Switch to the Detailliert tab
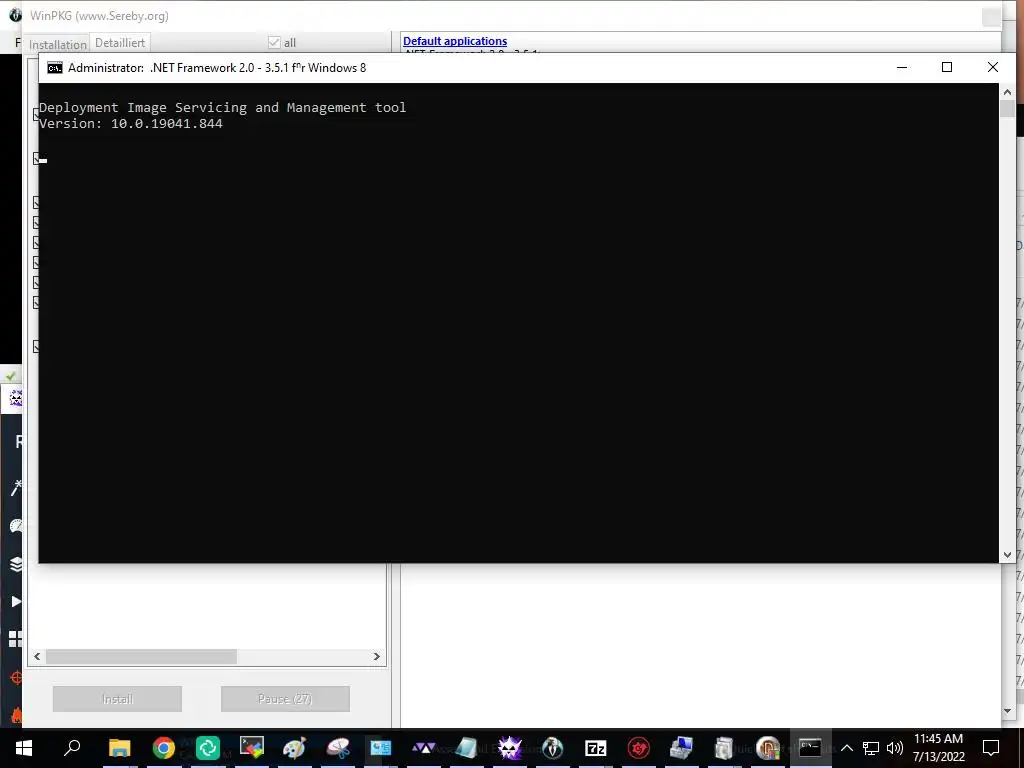 click(120, 42)
